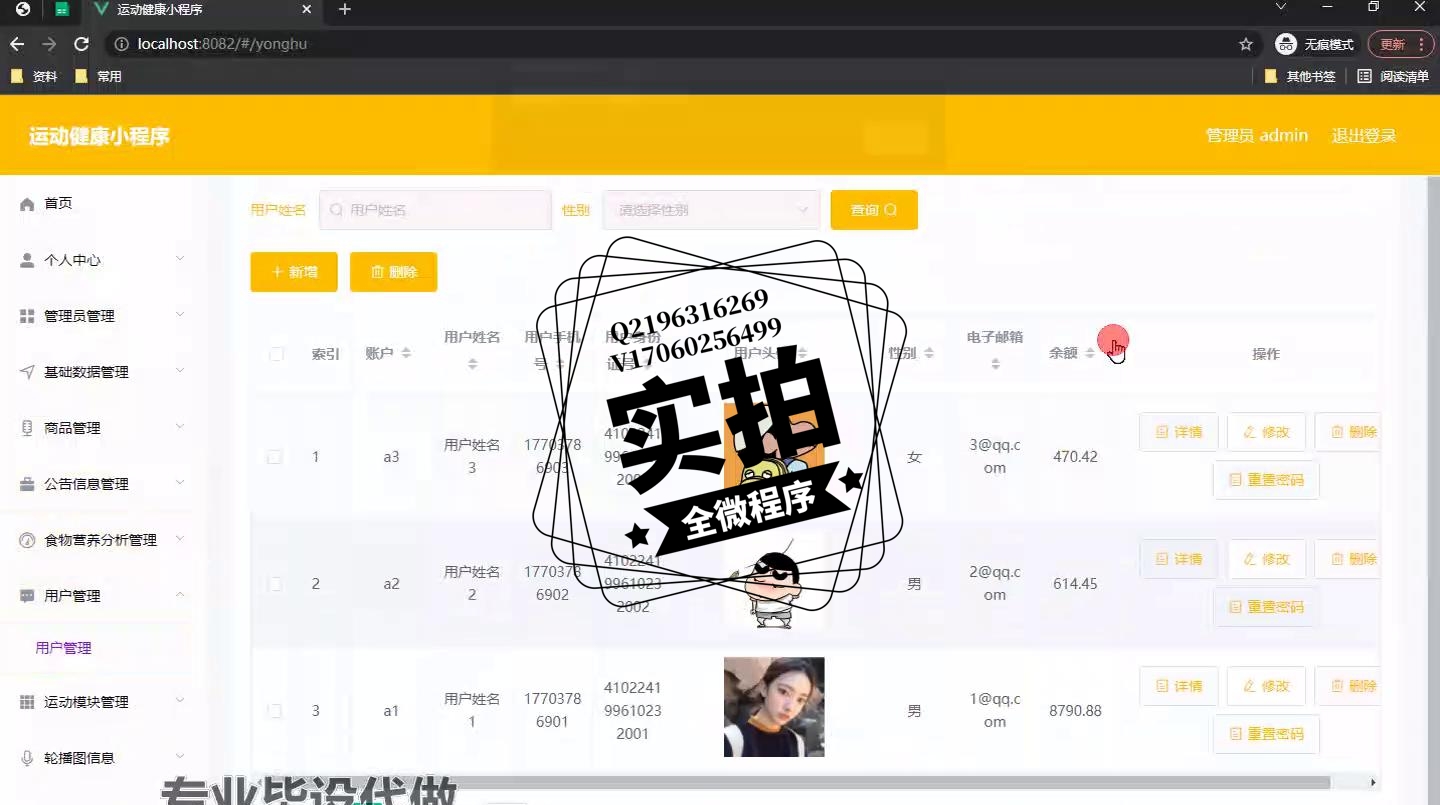Viewport: 1440px width, 805px height.
Task: Toggle the select-all checkbox in table header
Action: (x=277, y=354)
